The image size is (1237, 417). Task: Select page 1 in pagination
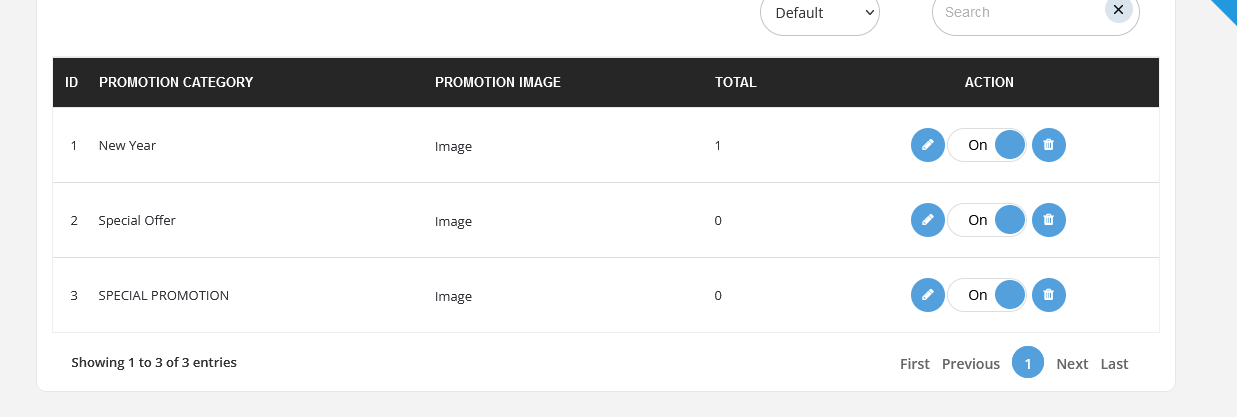(x=1028, y=363)
